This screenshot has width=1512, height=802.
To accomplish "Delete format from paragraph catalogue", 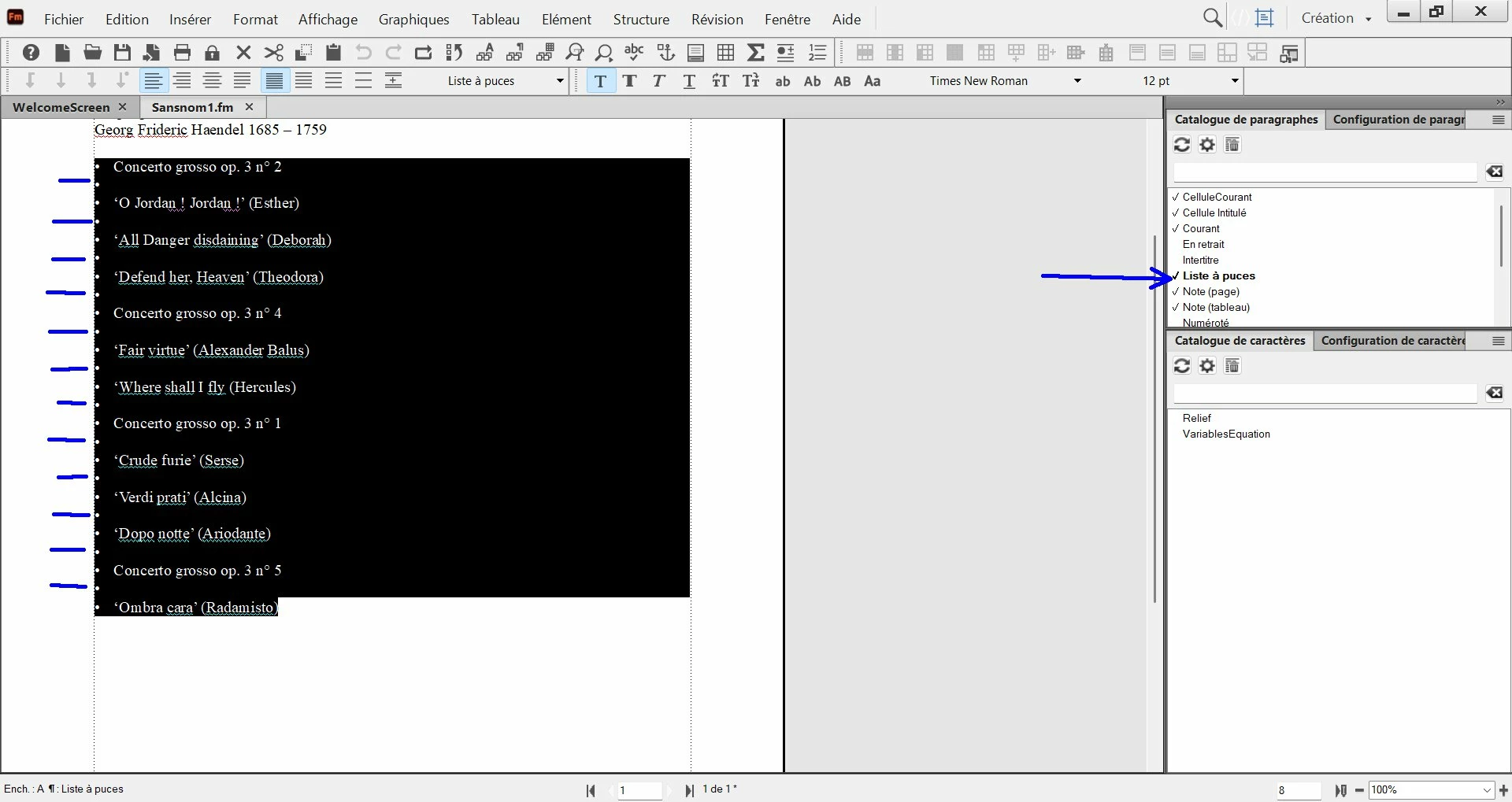I will click(x=1232, y=145).
